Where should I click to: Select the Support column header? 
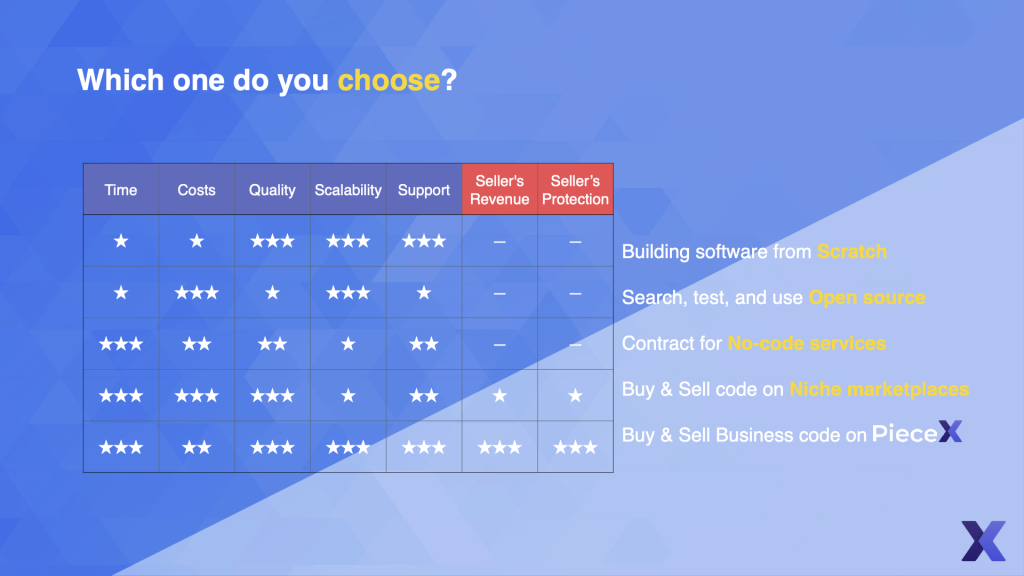(x=424, y=190)
